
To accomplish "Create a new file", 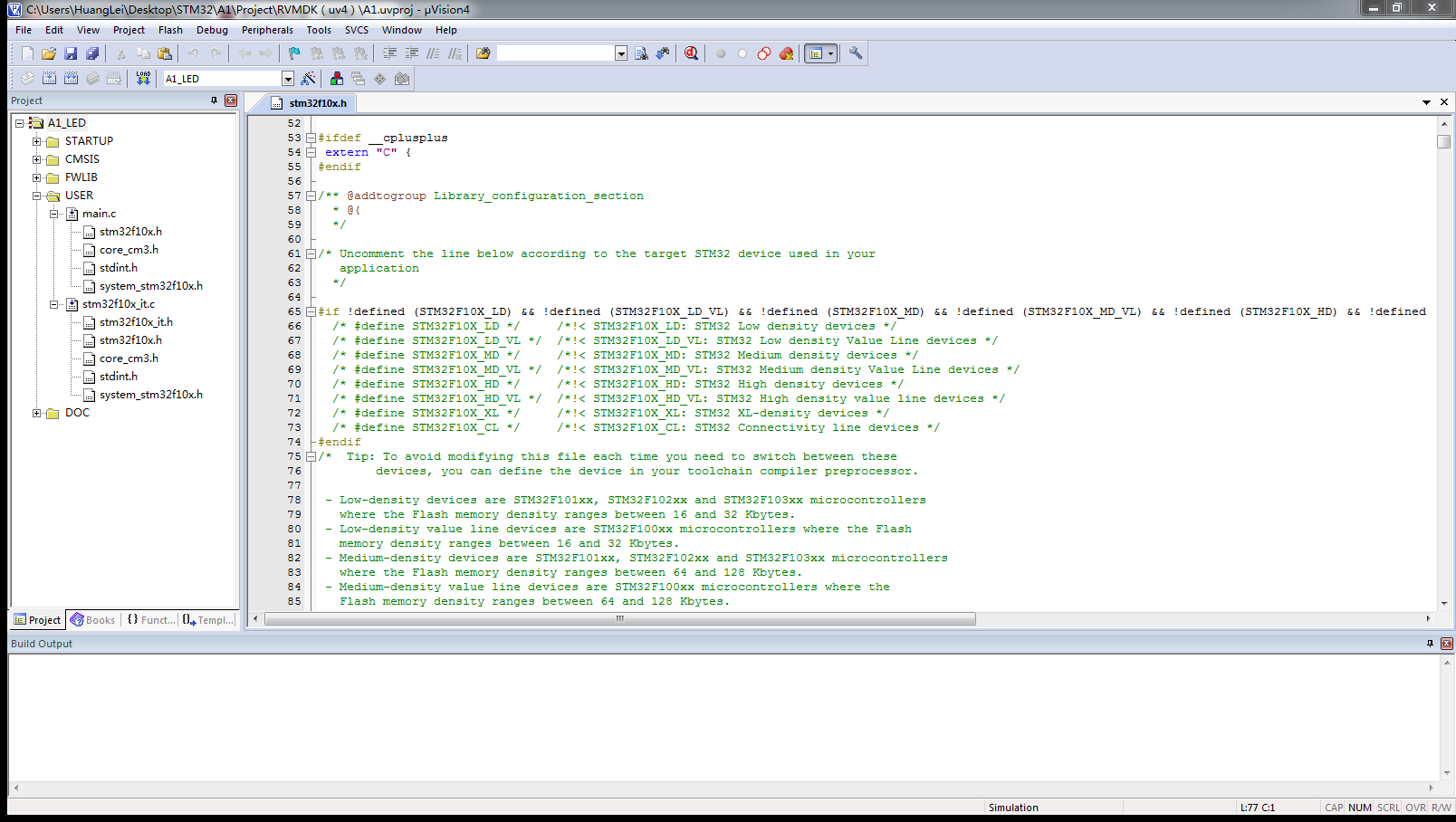I will tap(26, 53).
